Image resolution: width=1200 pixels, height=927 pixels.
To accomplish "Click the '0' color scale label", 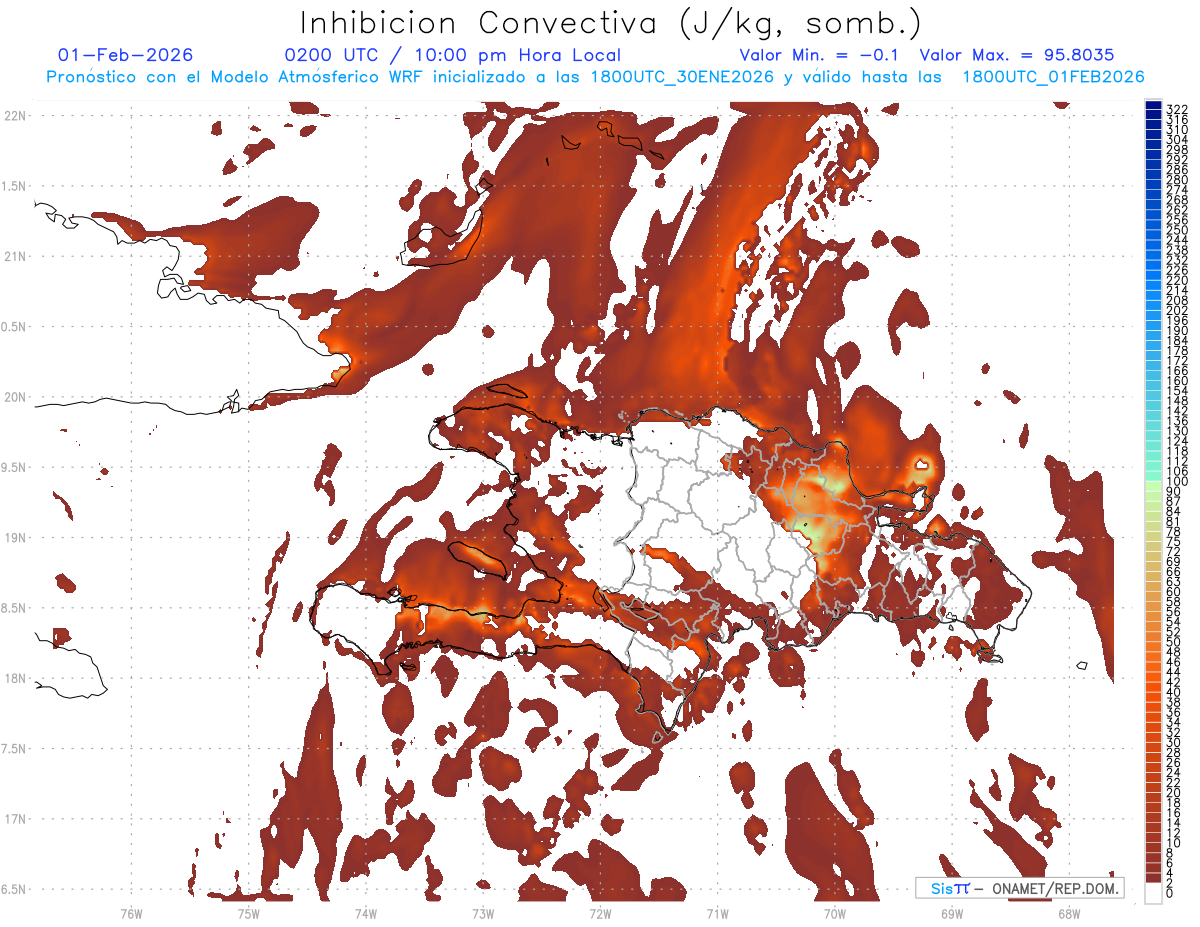I will 1170,893.
